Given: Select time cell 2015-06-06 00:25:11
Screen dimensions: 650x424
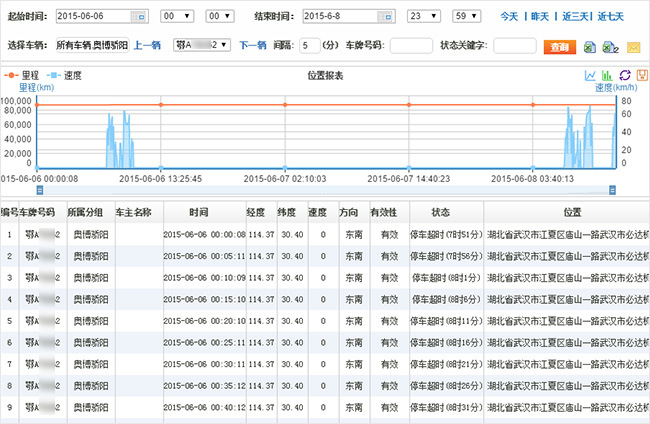Looking at the screenshot, I should point(205,342).
